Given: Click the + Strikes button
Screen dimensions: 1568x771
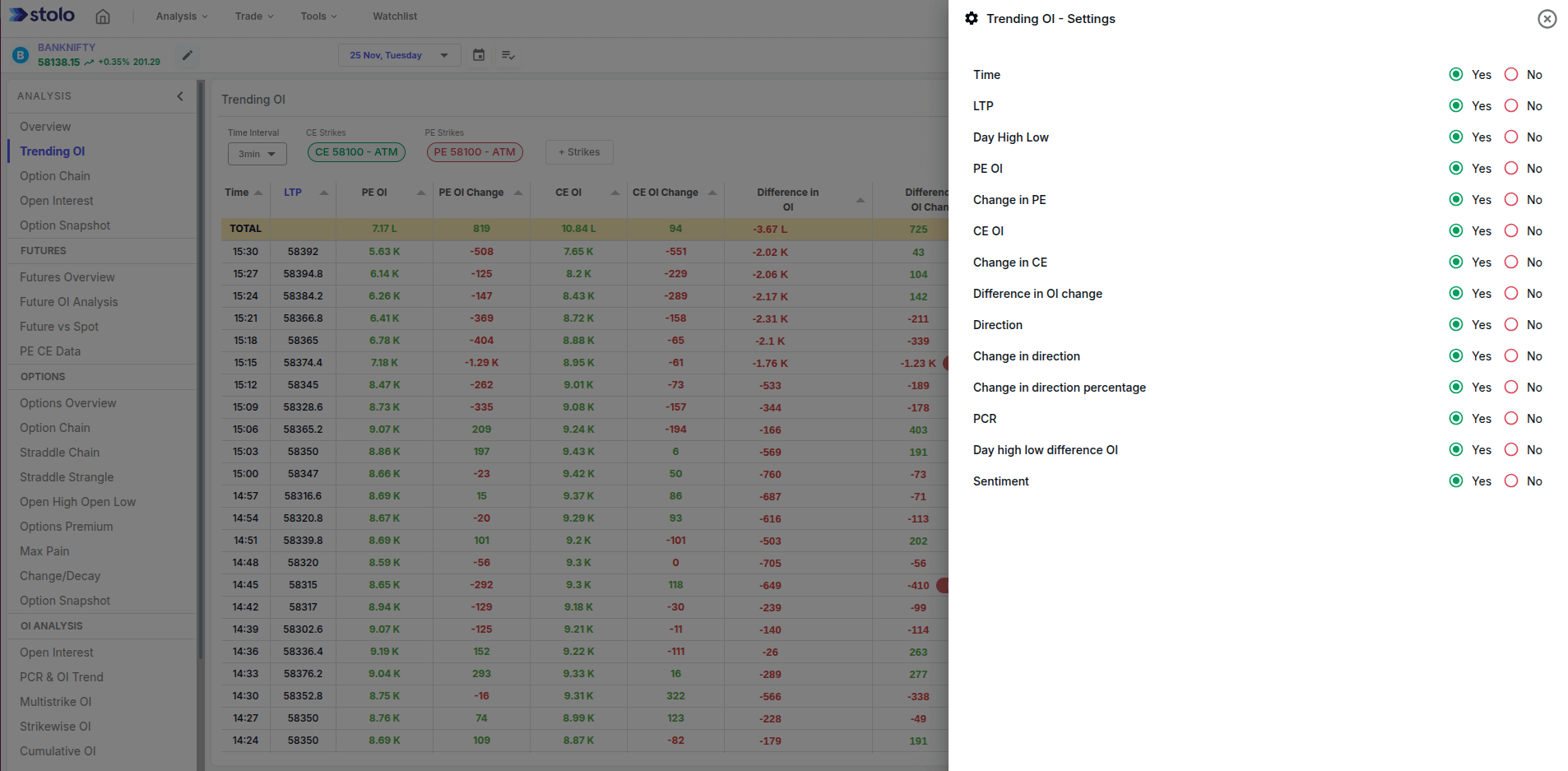Looking at the screenshot, I should tap(579, 152).
